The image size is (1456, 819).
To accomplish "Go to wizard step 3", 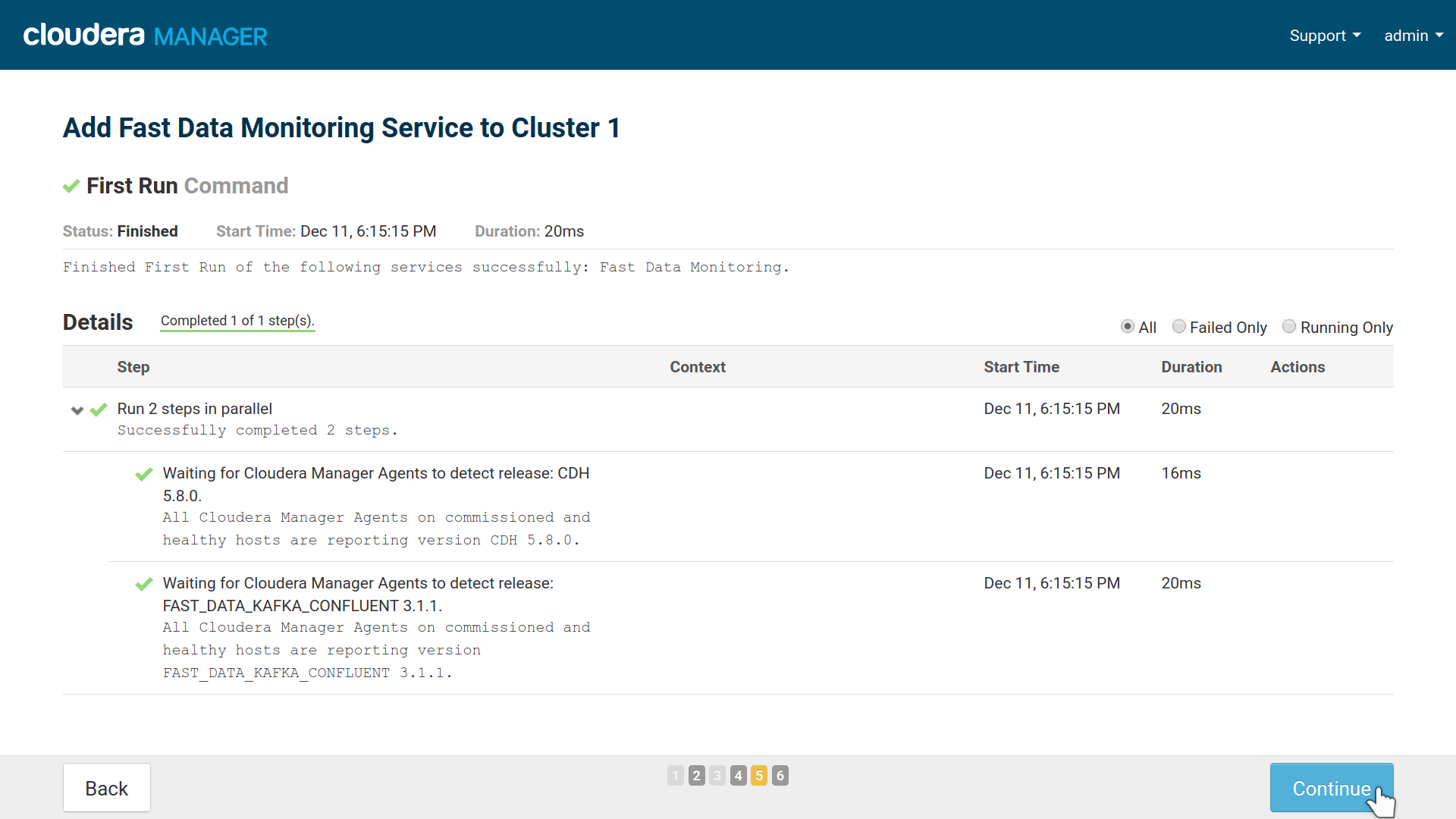I will click(x=717, y=775).
